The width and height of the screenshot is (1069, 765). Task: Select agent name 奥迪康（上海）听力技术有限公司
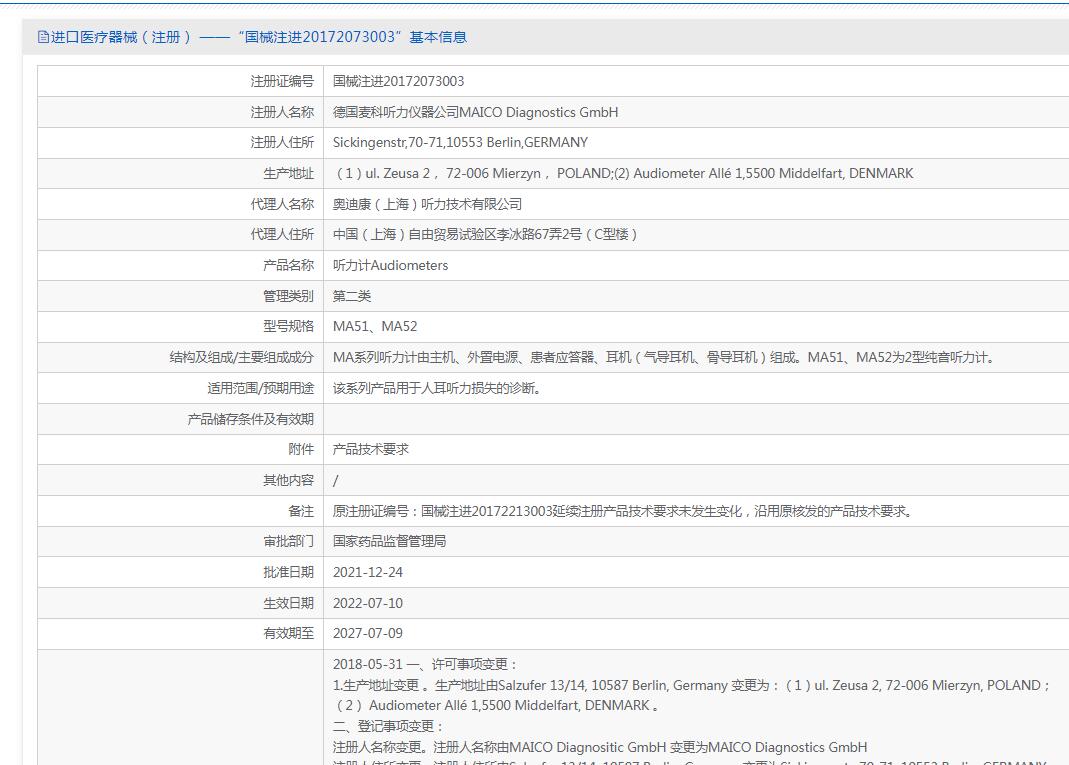427,204
